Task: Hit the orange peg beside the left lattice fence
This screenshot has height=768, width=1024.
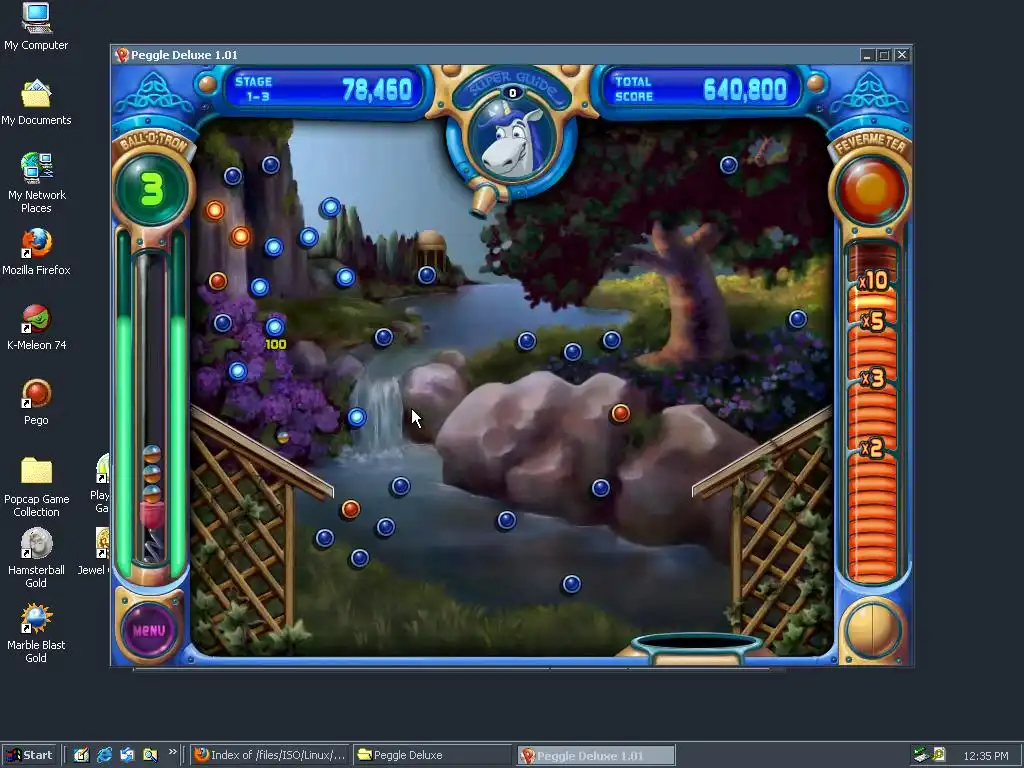Action: point(351,509)
